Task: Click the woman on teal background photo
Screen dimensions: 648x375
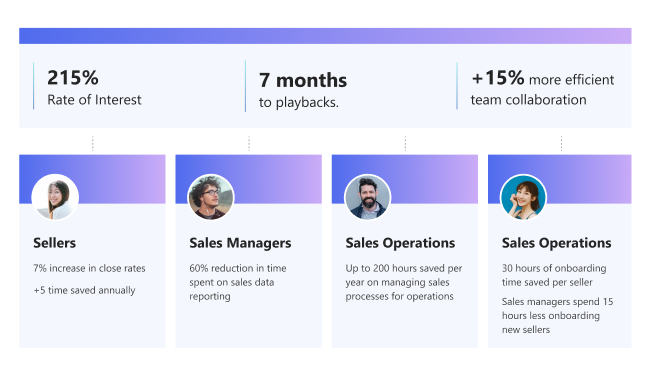Action: coord(523,197)
